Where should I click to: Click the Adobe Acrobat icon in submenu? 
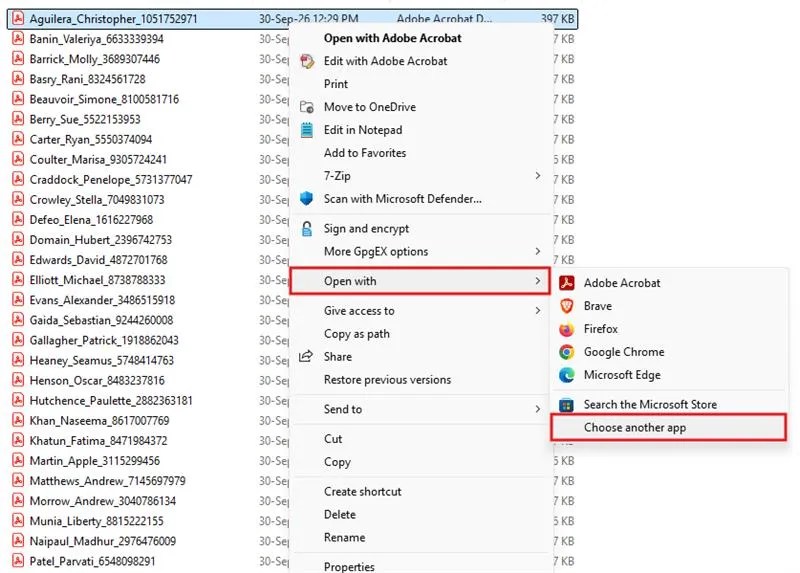coord(566,283)
